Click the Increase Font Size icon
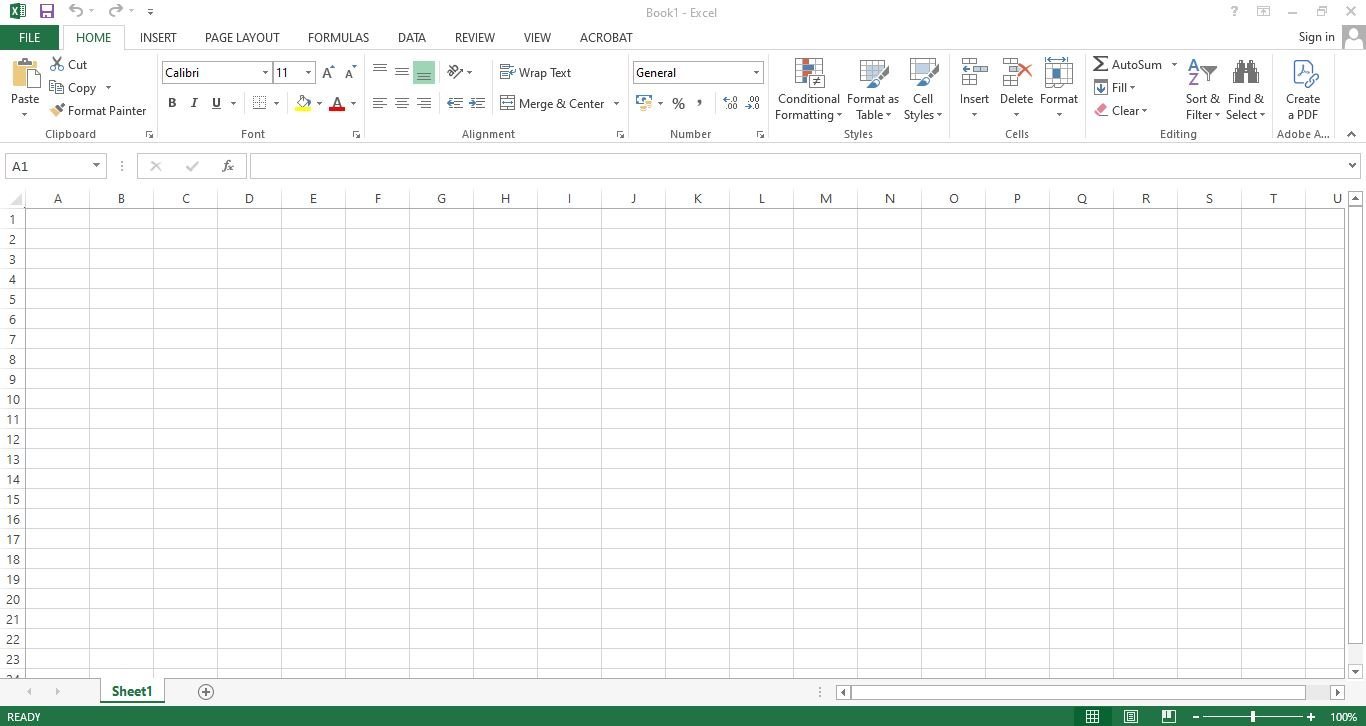This screenshot has width=1366, height=726. coord(328,73)
